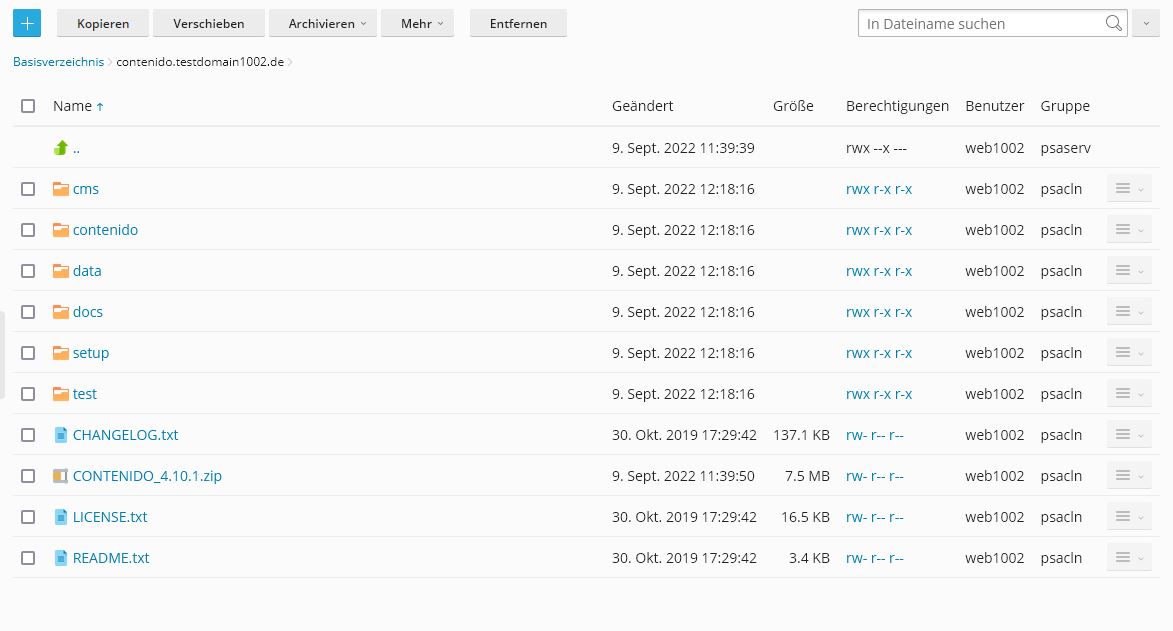Screen dimensions: 1173x631
Task: Go up via green arrow icon
Action: click(61, 147)
